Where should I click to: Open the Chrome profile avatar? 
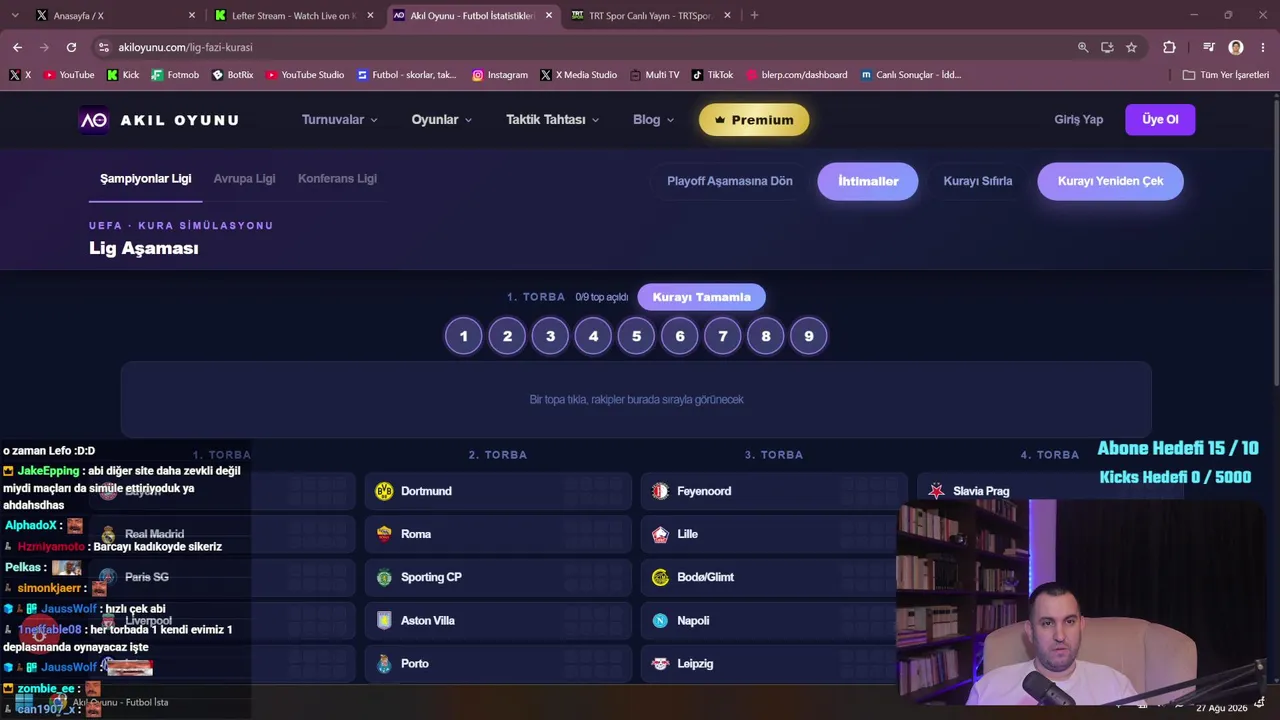[x=1236, y=47]
